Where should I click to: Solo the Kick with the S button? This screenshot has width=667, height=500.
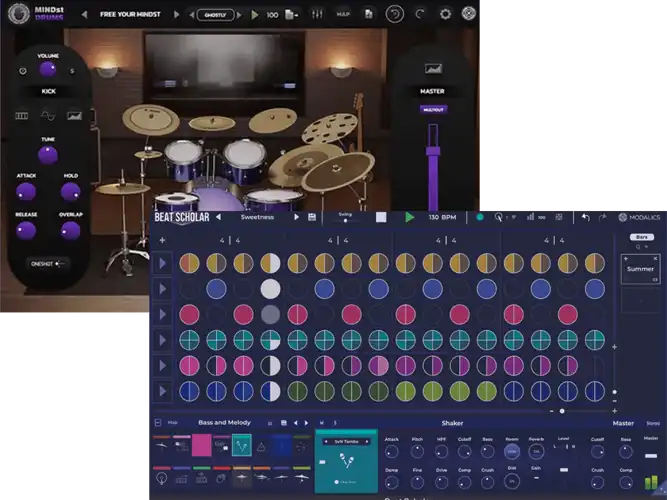(x=72, y=71)
